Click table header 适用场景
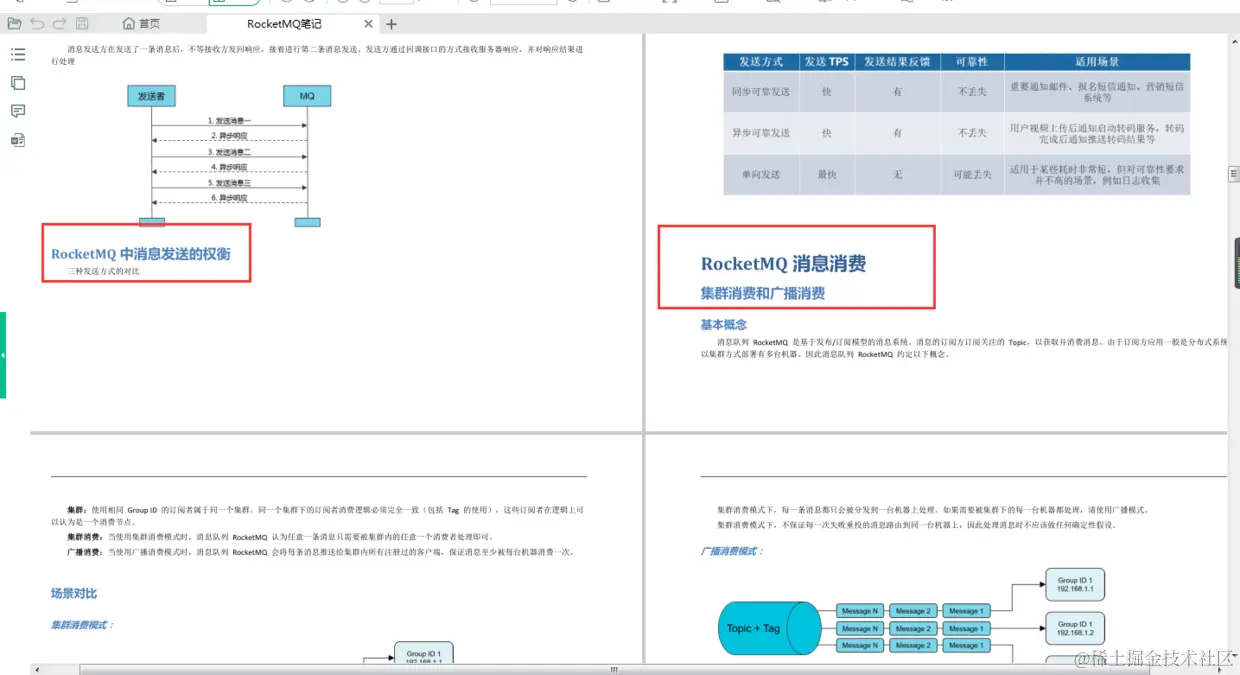1240x675 pixels. point(1097,62)
